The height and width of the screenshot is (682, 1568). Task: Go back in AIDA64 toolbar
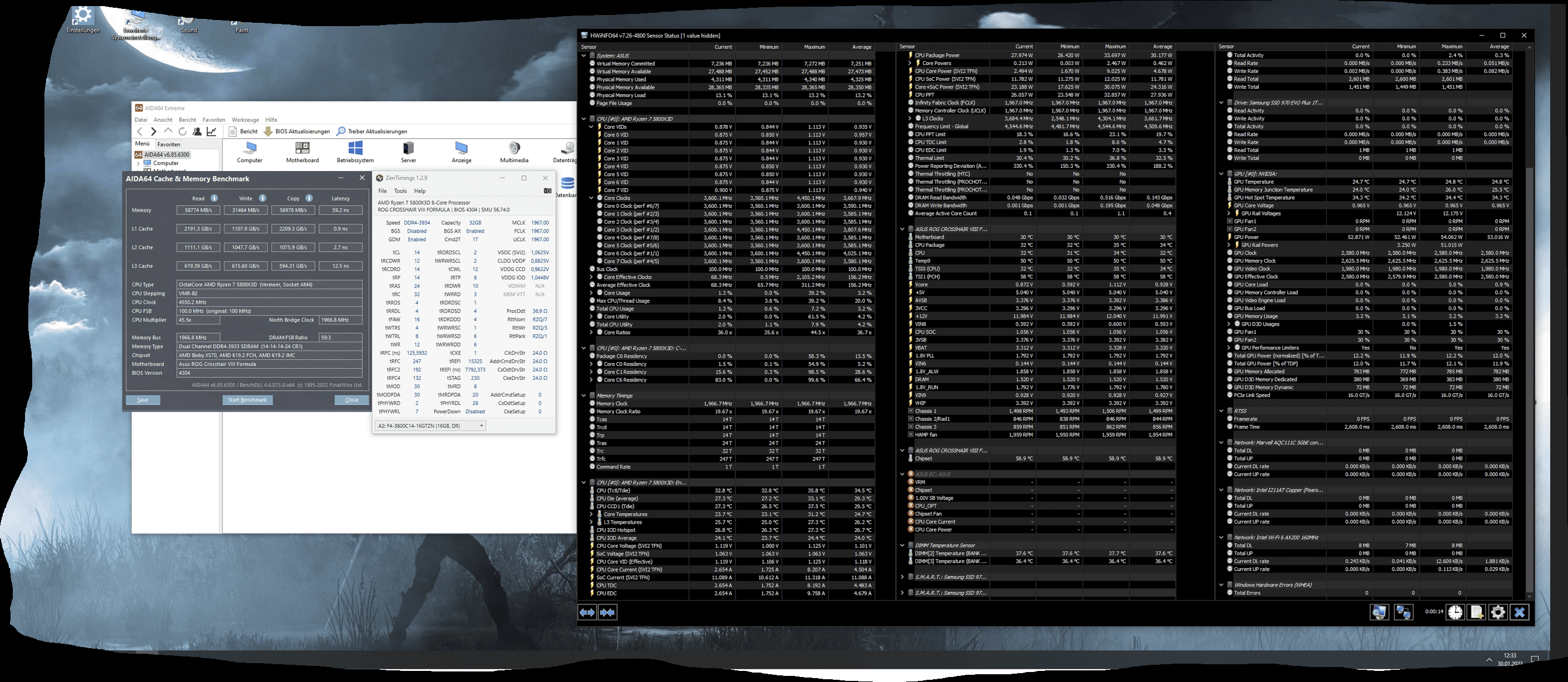click(x=140, y=132)
